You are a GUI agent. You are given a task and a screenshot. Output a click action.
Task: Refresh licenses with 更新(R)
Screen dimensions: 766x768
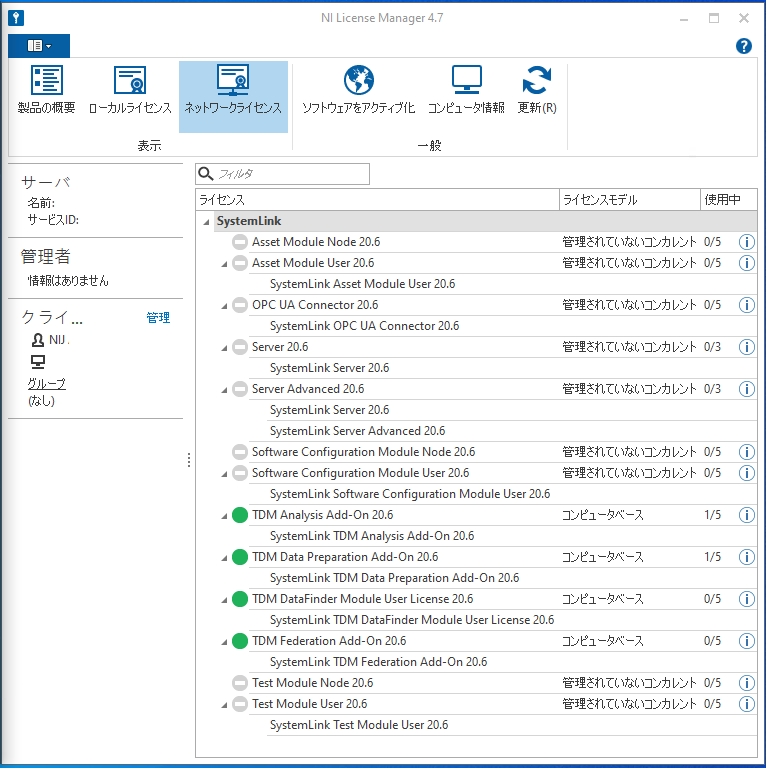tap(537, 91)
